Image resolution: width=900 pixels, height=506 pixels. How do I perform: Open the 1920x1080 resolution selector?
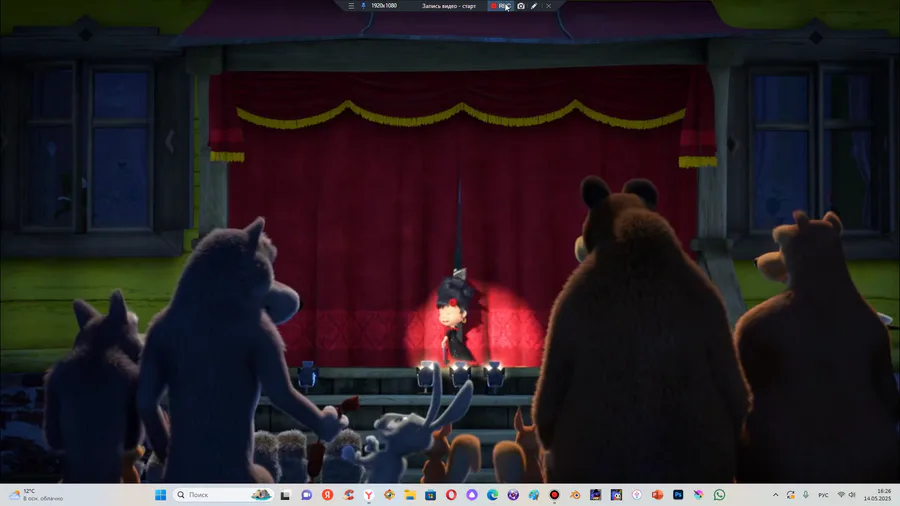[384, 6]
